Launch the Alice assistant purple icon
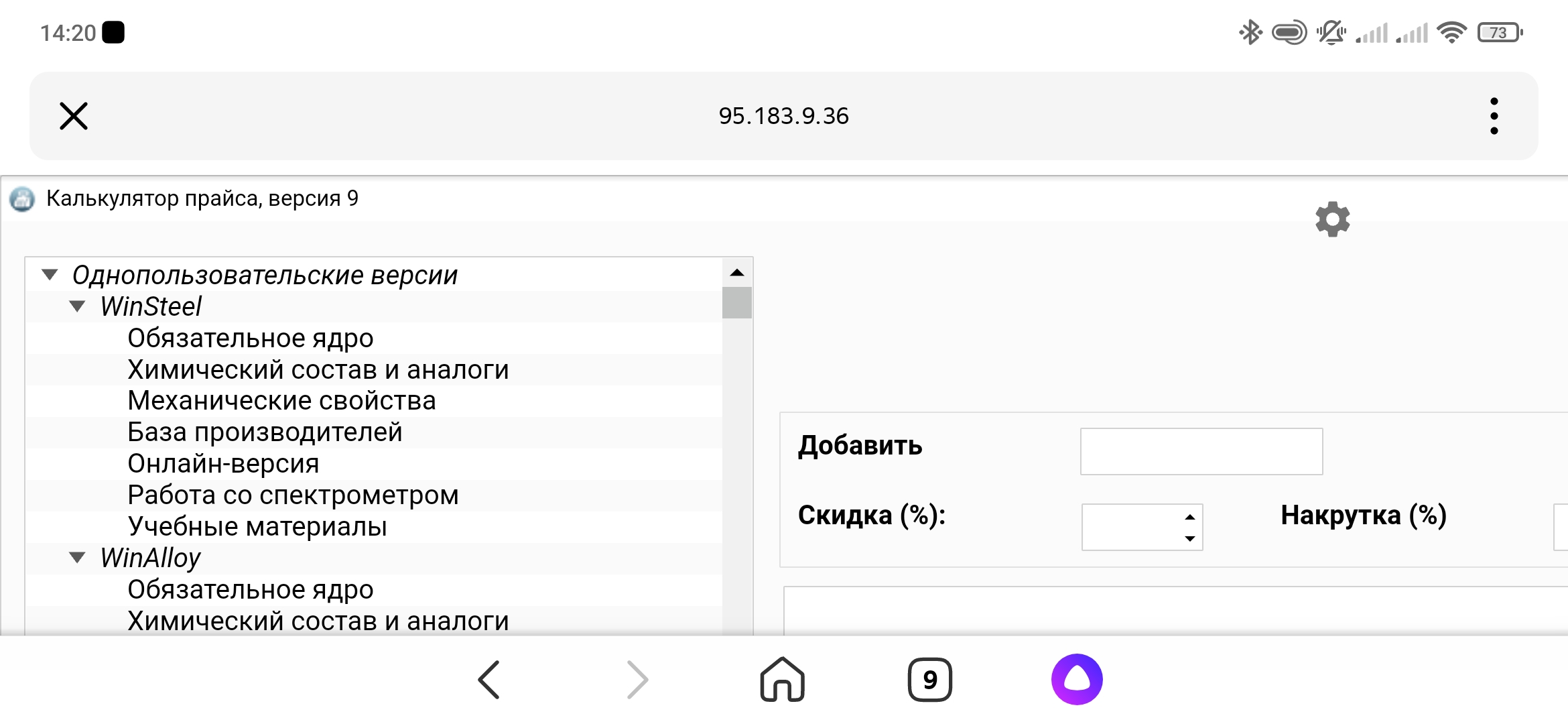 [1077, 680]
